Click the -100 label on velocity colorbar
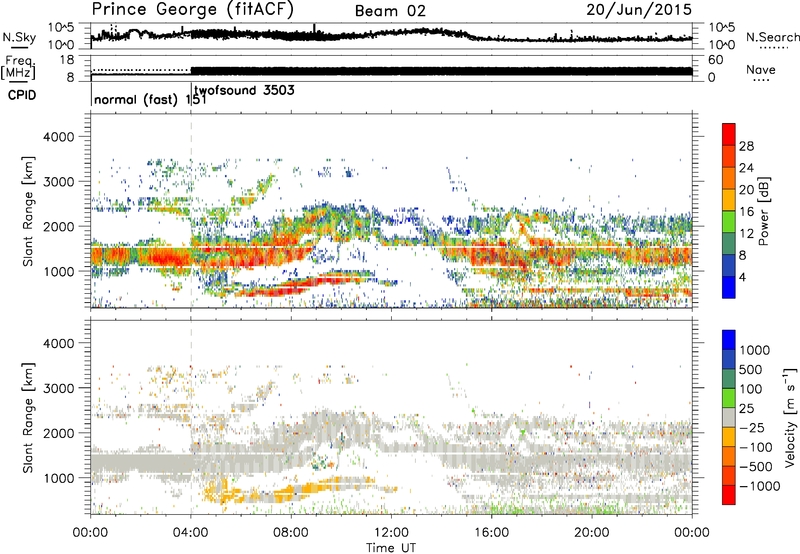Image resolution: width=800 pixels, height=554 pixels. pos(756,447)
